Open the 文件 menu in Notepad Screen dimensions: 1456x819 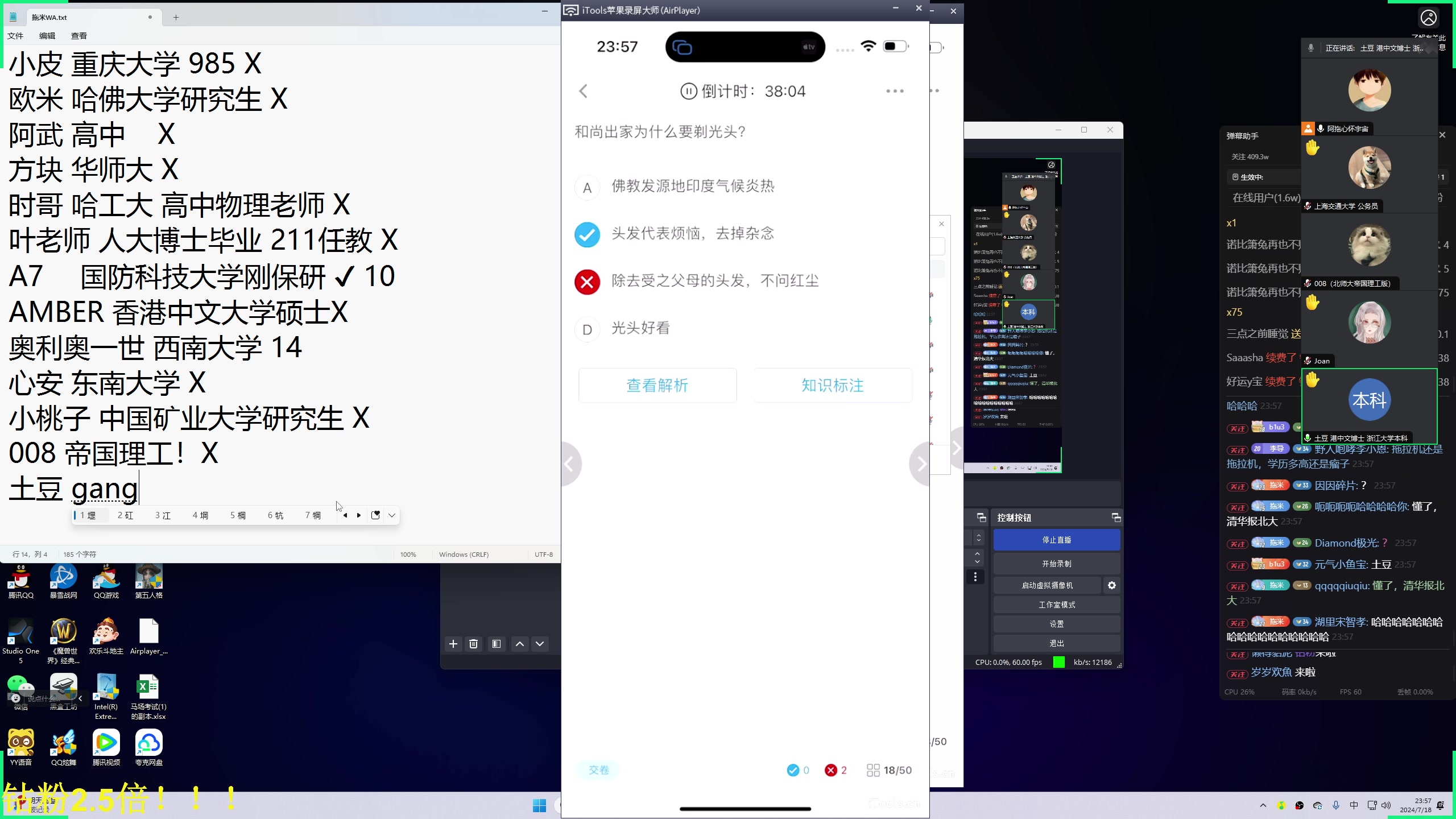[15, 36]
